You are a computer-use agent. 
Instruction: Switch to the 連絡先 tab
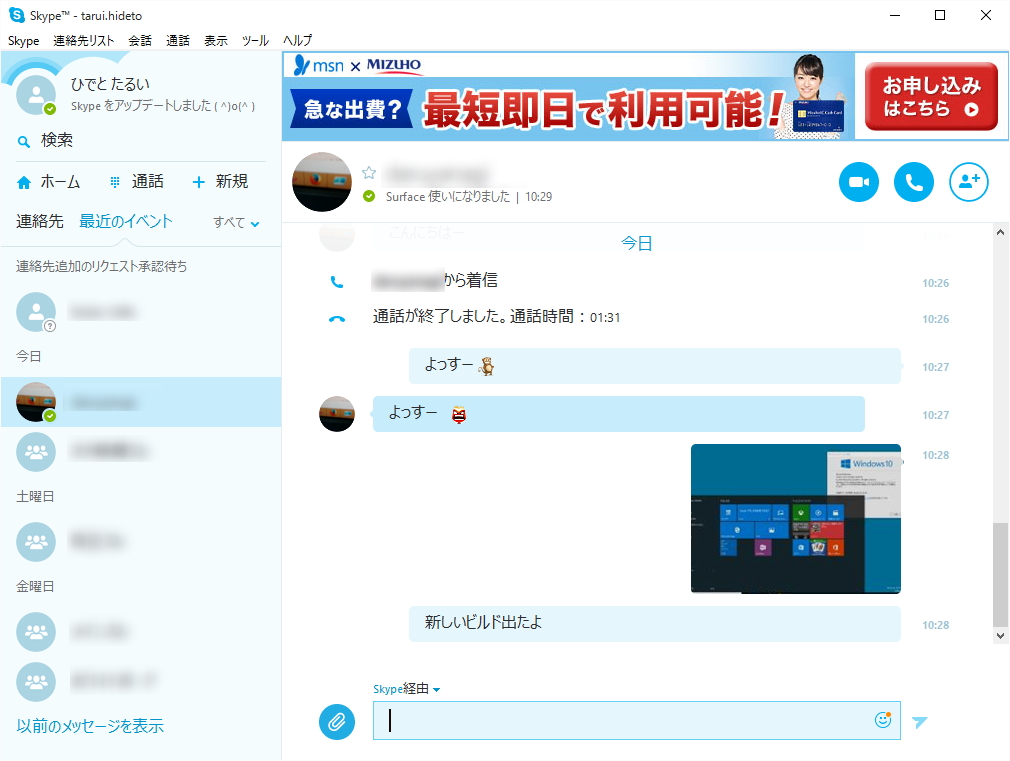click(39, 221)
